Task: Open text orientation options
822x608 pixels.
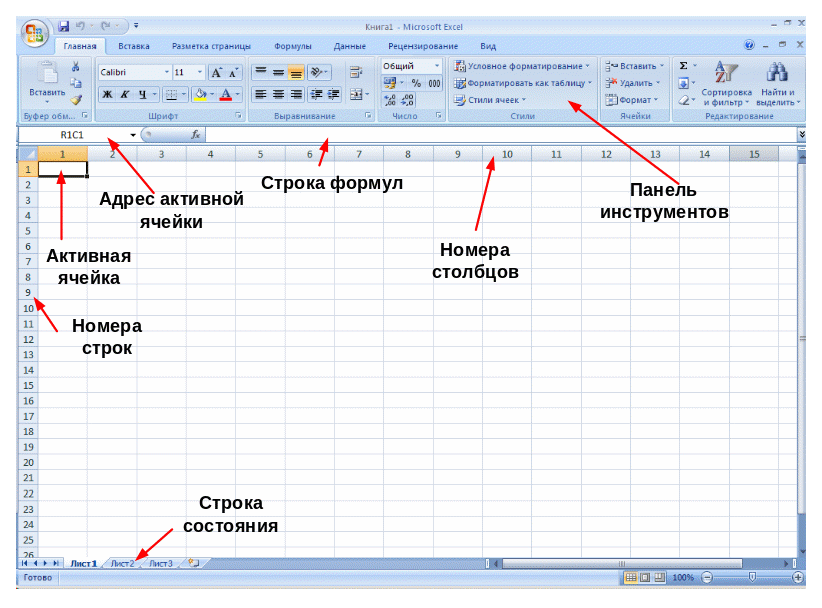Action: (x=318, y=72)
